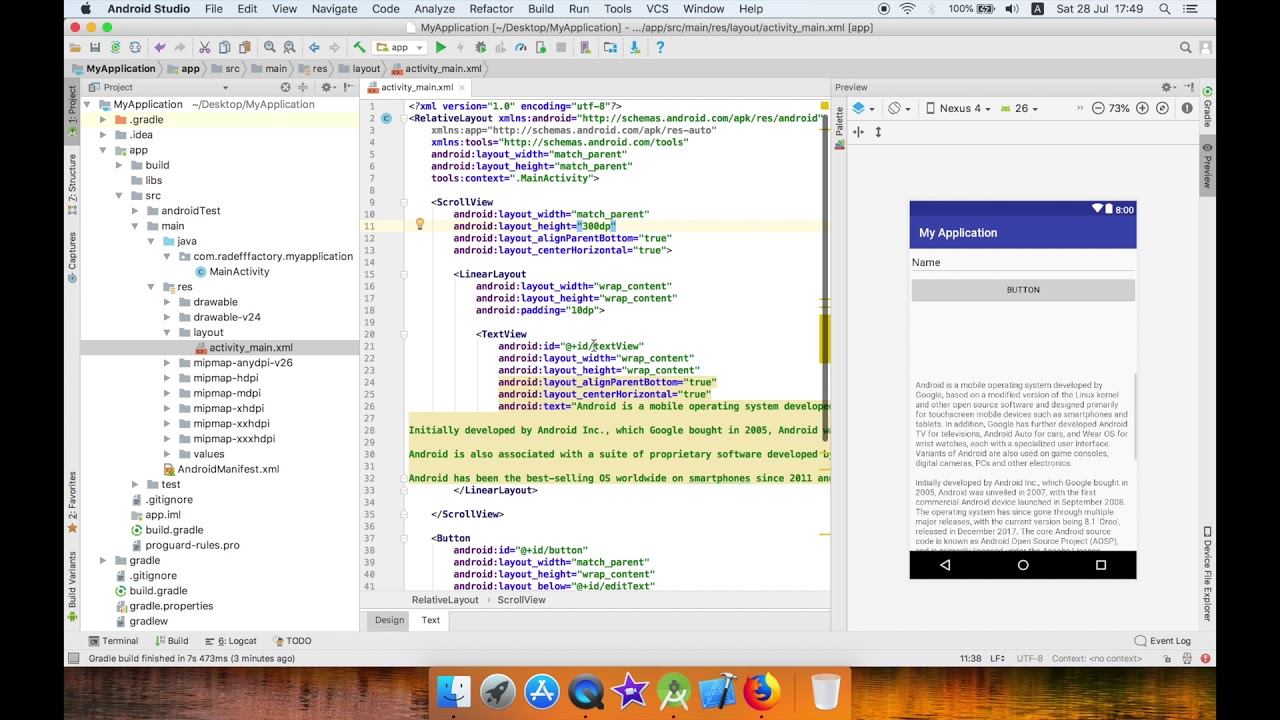
Task: Expand the androidTest folder
Action: click(135, 211)
